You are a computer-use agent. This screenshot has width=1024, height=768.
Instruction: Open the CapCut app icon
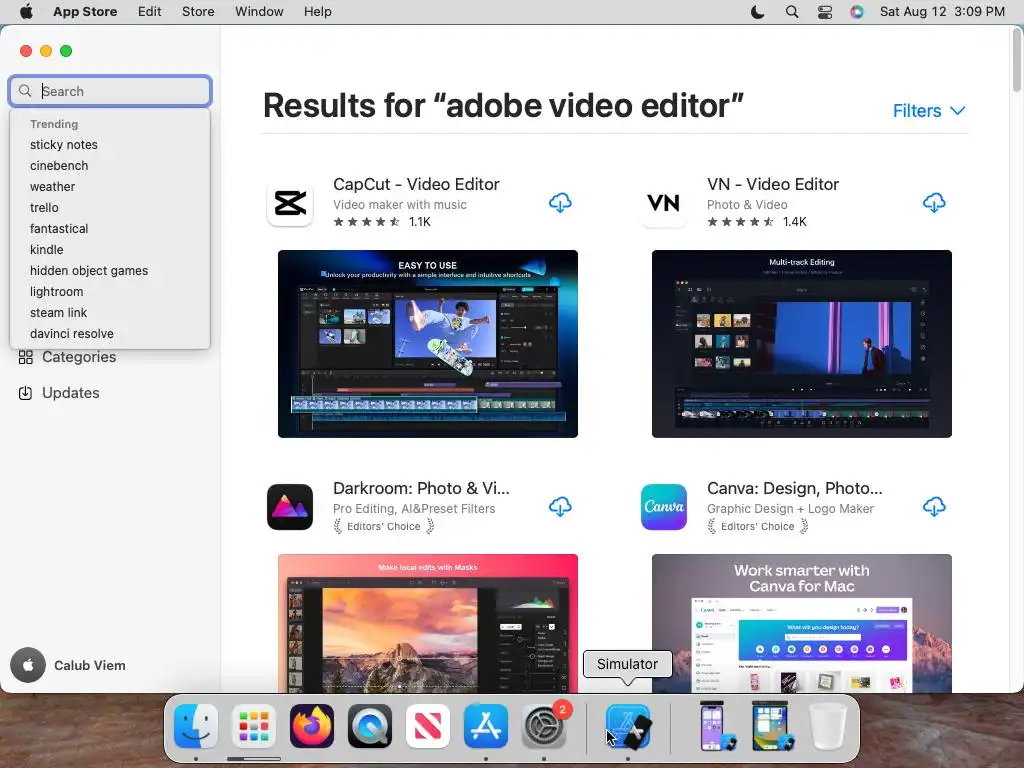click(290, 203)
